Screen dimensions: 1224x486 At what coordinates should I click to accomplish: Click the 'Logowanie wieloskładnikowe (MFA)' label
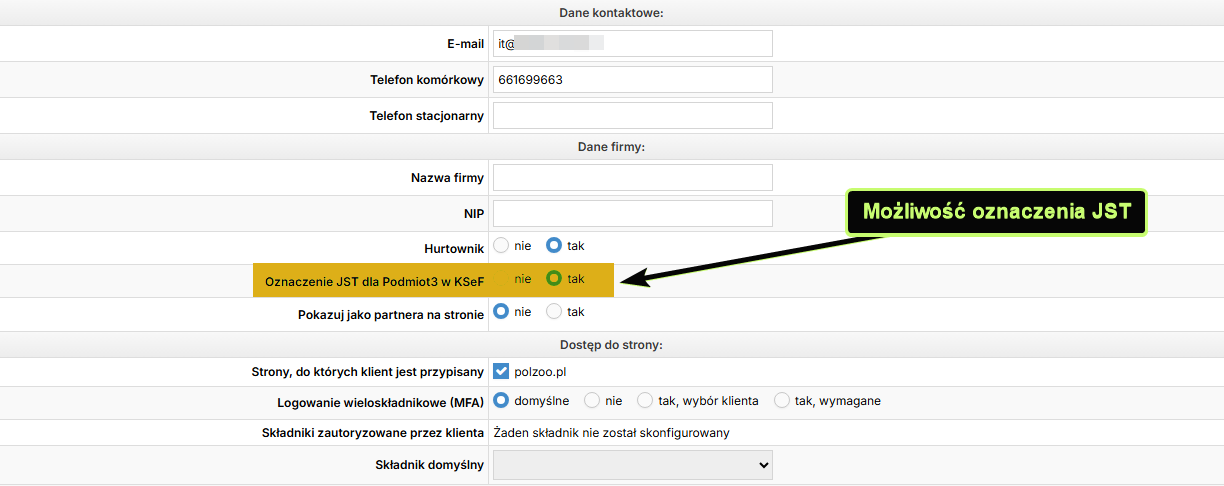tap(381, 402)
